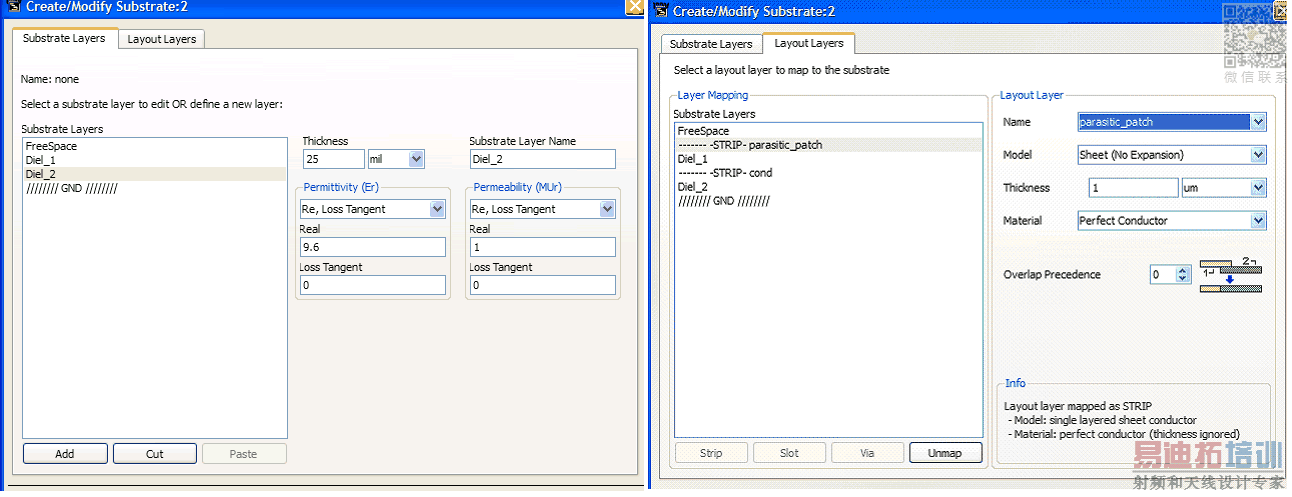Select FreeSpace in layer mapping list
Viewport: 1292px width, 497px height.
click(x=829, y=131)
